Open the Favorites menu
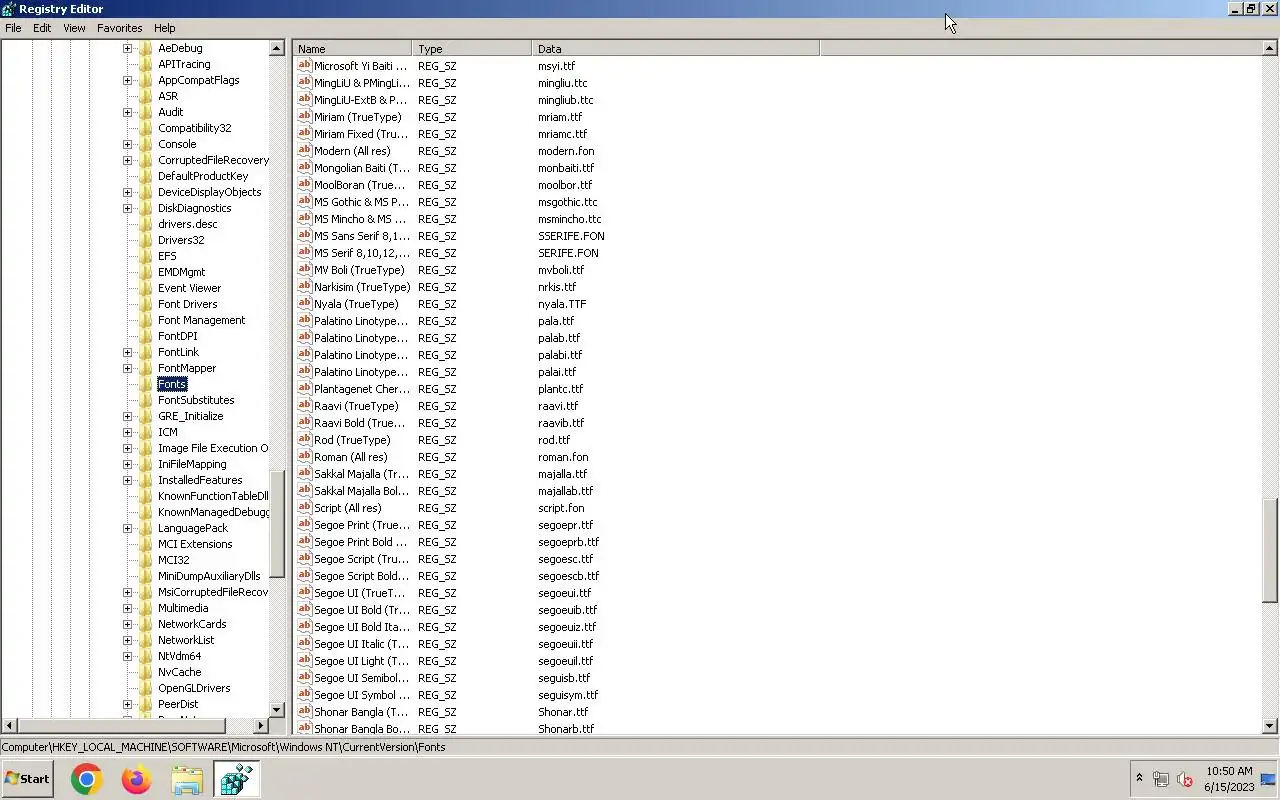The image size is (1280, 800). click(119, 28)
